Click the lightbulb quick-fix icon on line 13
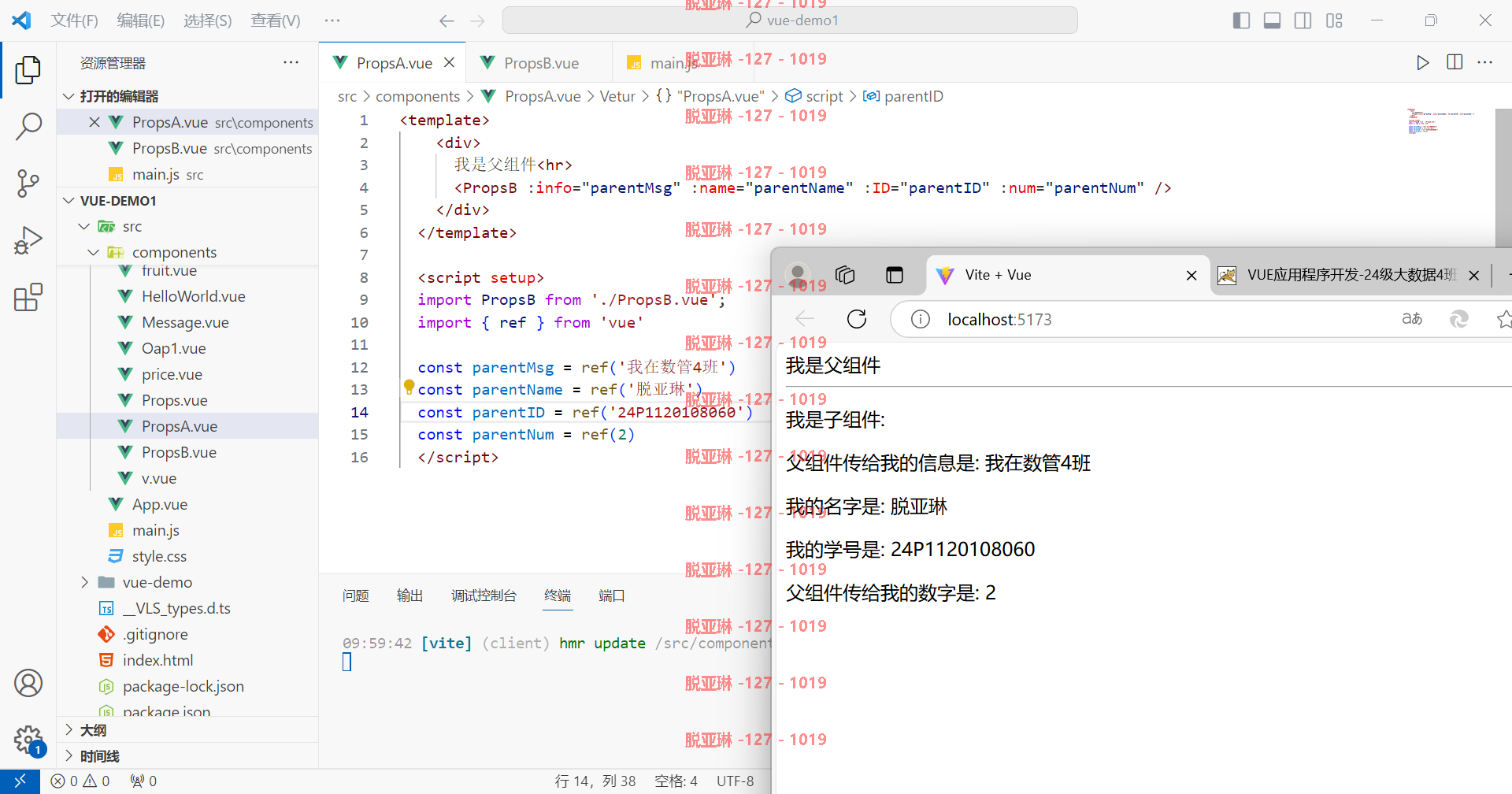The width and height of the screenshot is (1512, 794). [409, 387]
